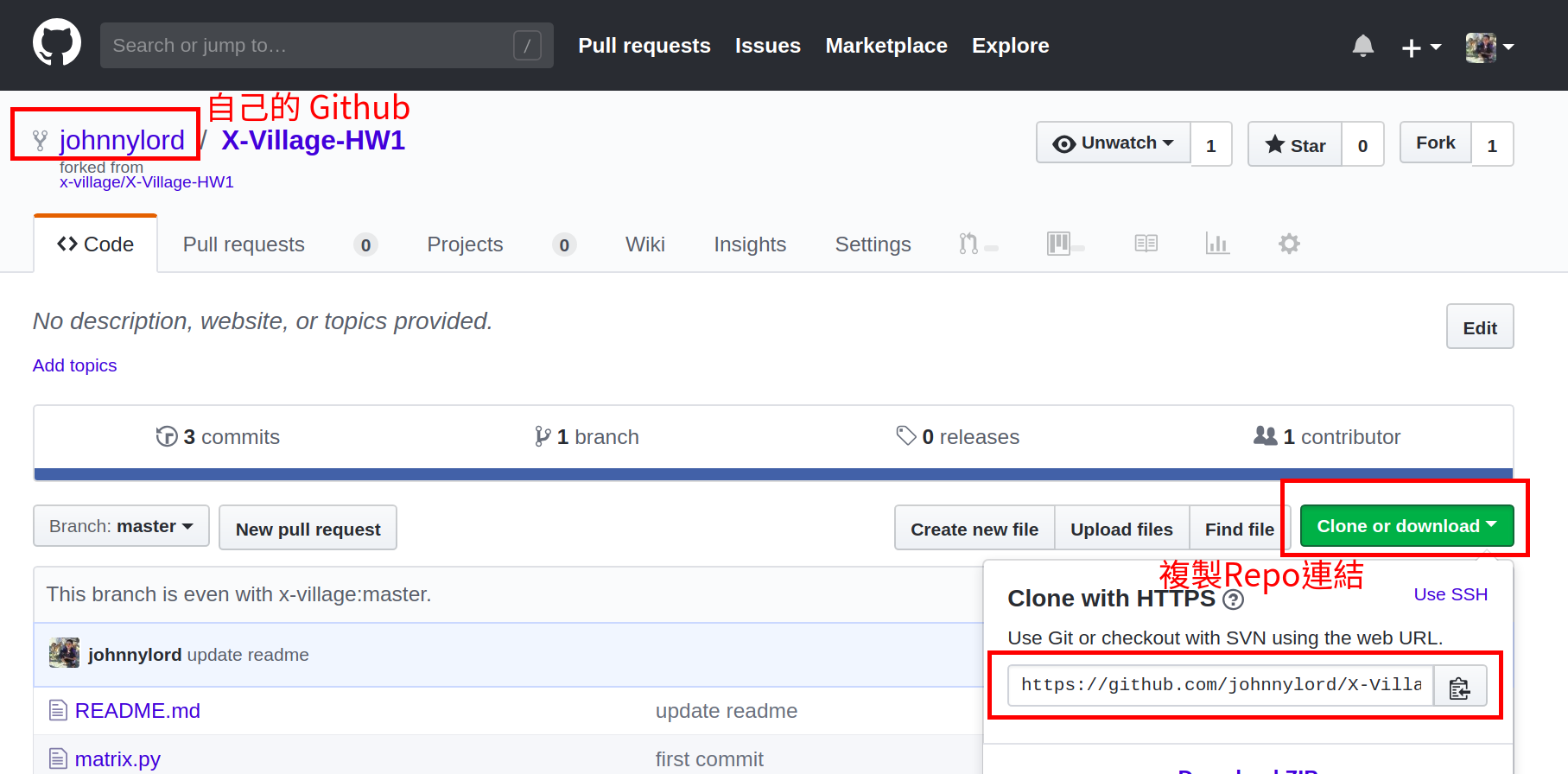Switch to the Settings tab
Viewport: 1568px width, 774px height.
pos(873,244)
